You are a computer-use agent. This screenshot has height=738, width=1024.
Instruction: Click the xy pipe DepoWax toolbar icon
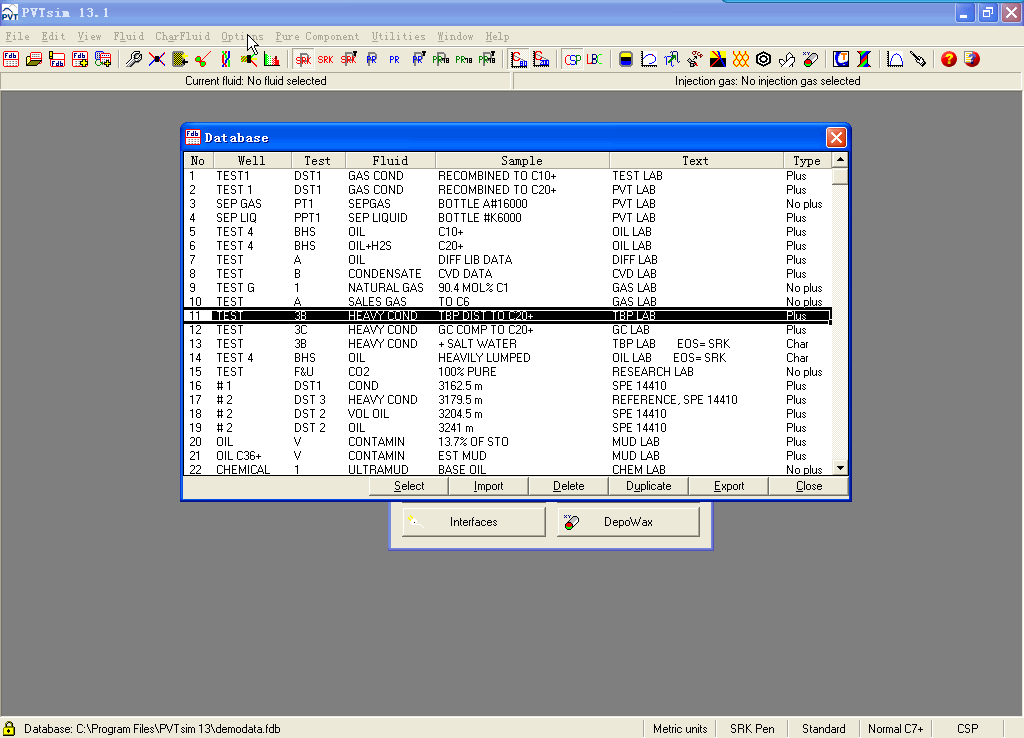pyautogui.click(x=810, y=59)
